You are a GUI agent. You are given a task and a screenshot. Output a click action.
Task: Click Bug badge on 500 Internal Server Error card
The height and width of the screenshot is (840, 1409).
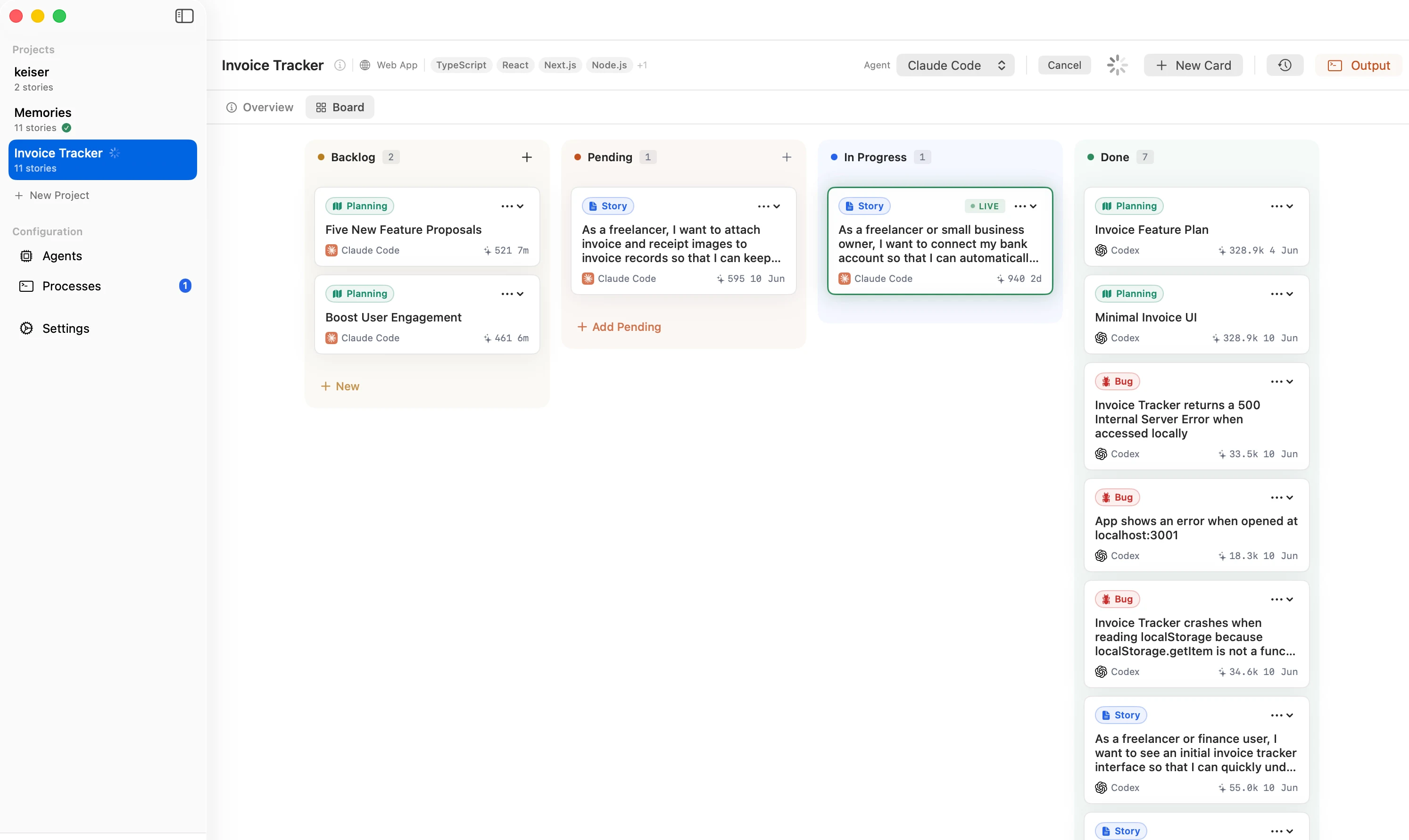pos(1117,381)
